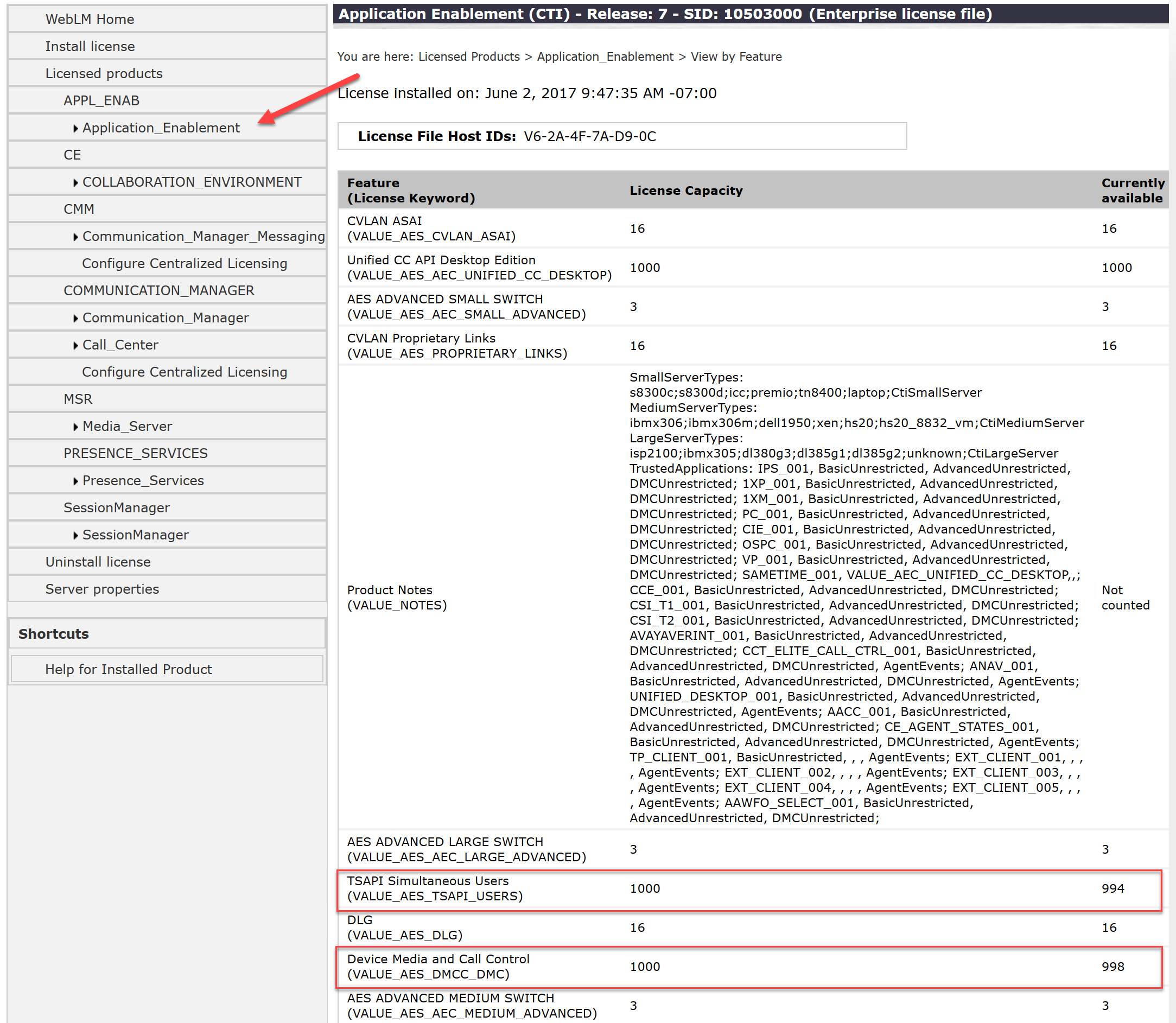Image resolution: width=1176 pixels, height=1023 pixels.
Task: Click TSAPI Simultaneous Users feature name
Action: 428,880
